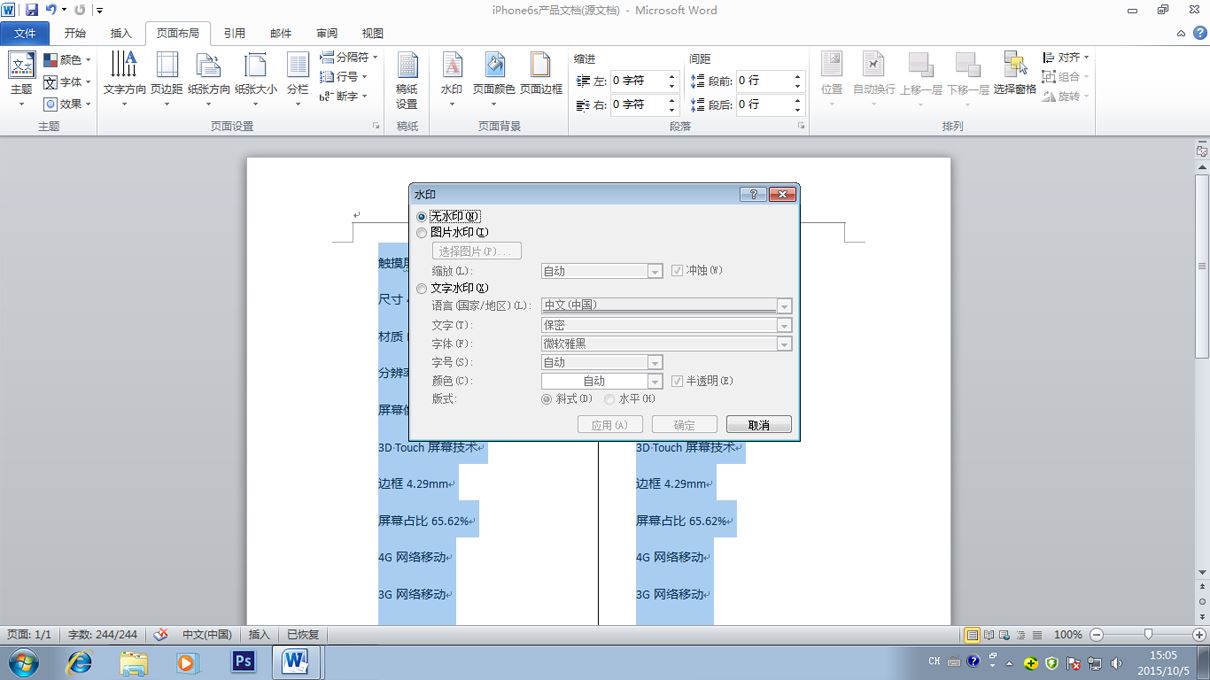Select the 文字水印 text watermark option
Image resolution: width=1210 pixels, height=680 pixels.
[x=422, y=288]
